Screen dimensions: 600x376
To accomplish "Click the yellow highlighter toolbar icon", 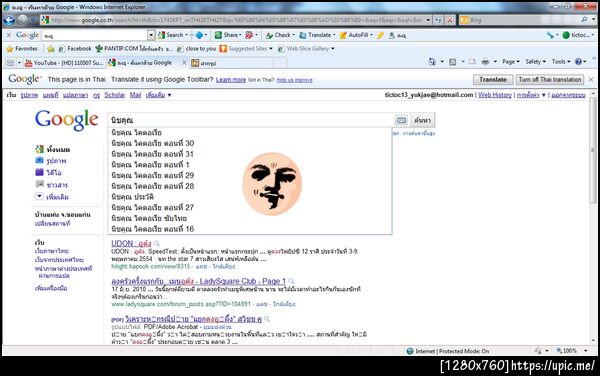I will pos(380,35).
